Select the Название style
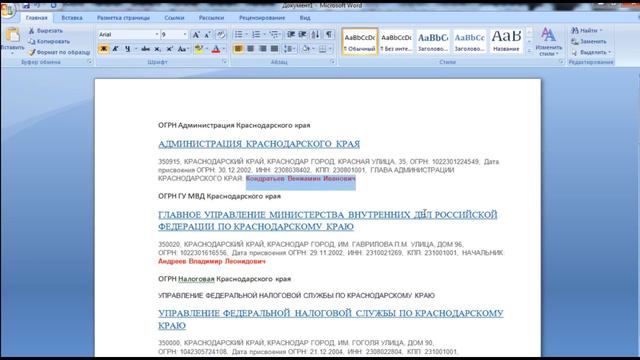Image resolution: width=640 pixels, height=360 pixels. pos(506,42)
